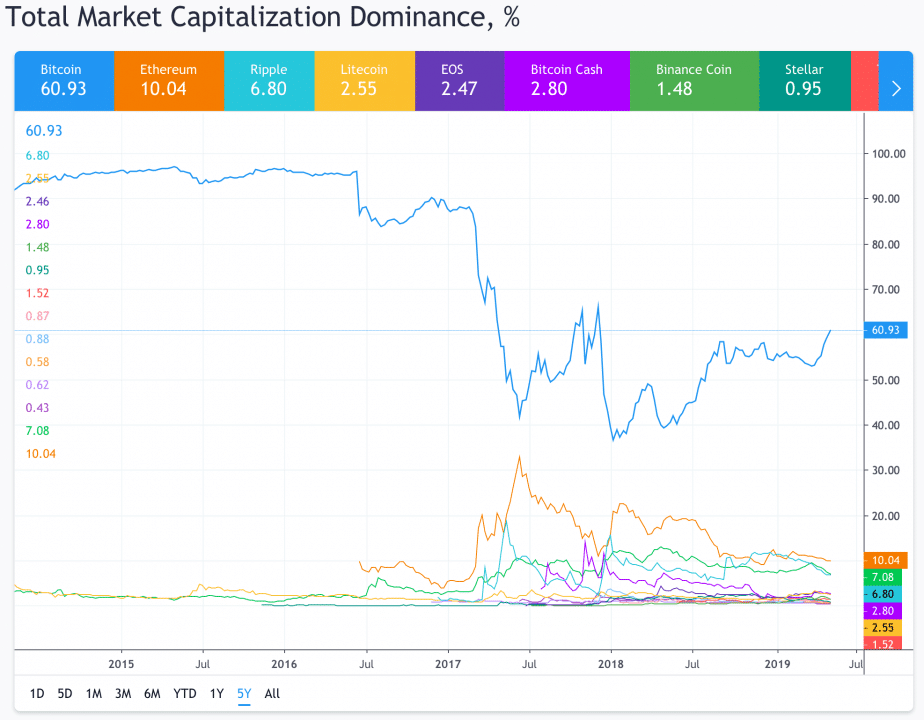Click the 2.46 legend value
The image size is (924, 720).
pos(37,202)
